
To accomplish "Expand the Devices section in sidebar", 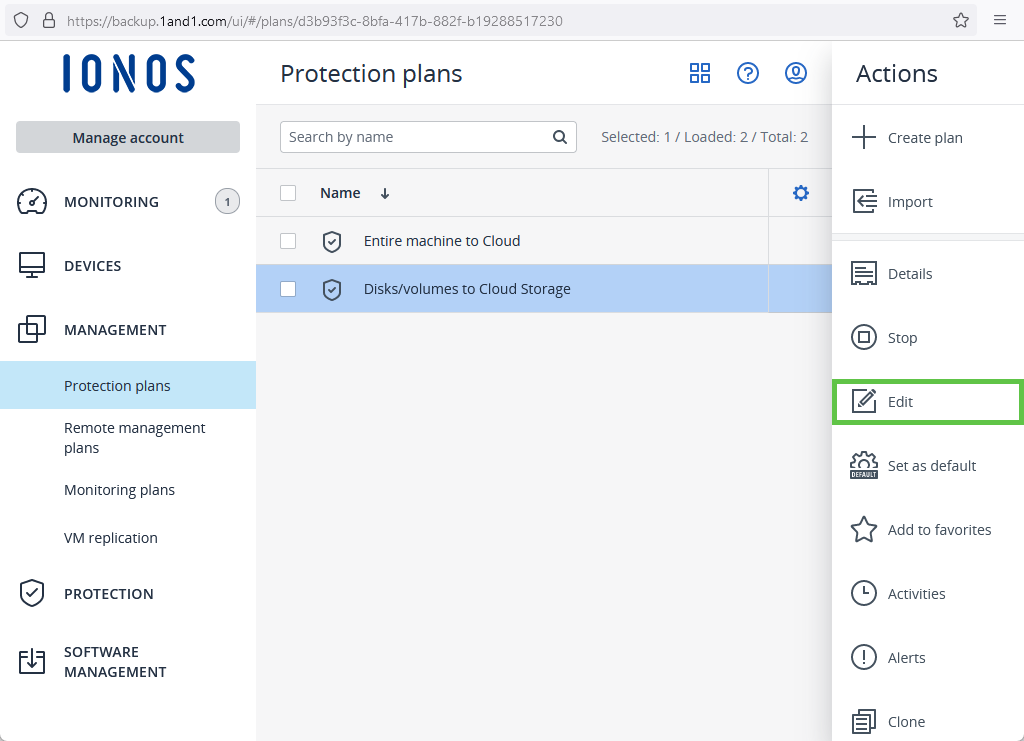I will pyautogui.click(x=92, y=266).
